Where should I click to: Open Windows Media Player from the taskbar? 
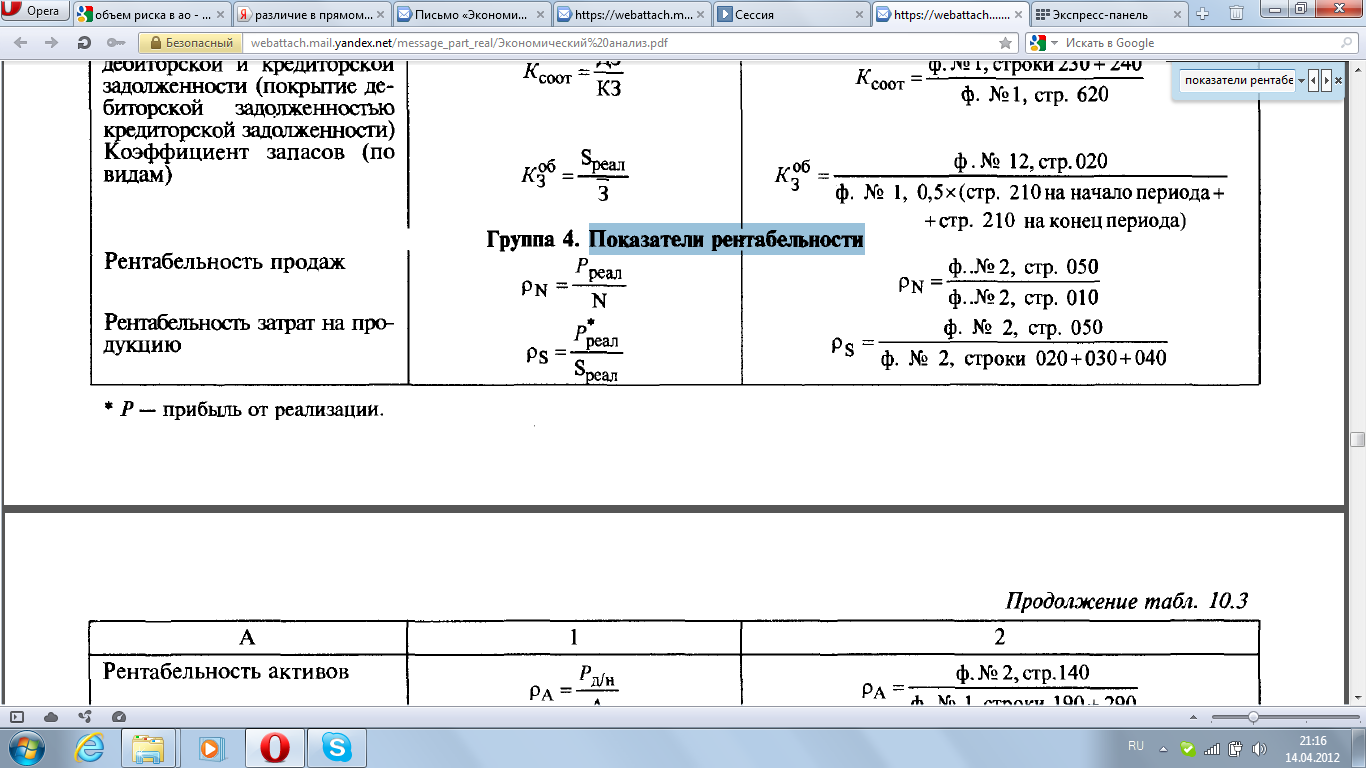coord(210,747)
